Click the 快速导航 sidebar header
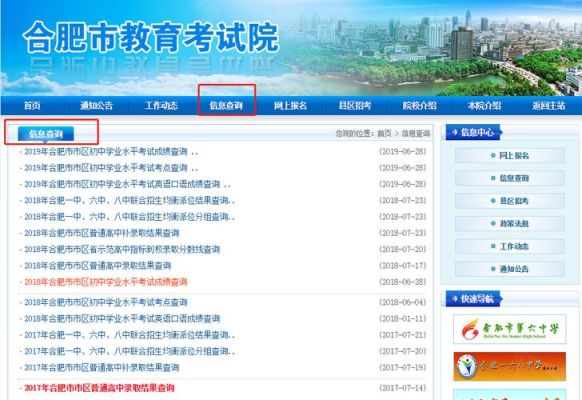This screenshot has height=400, width=582. point(474,299)
